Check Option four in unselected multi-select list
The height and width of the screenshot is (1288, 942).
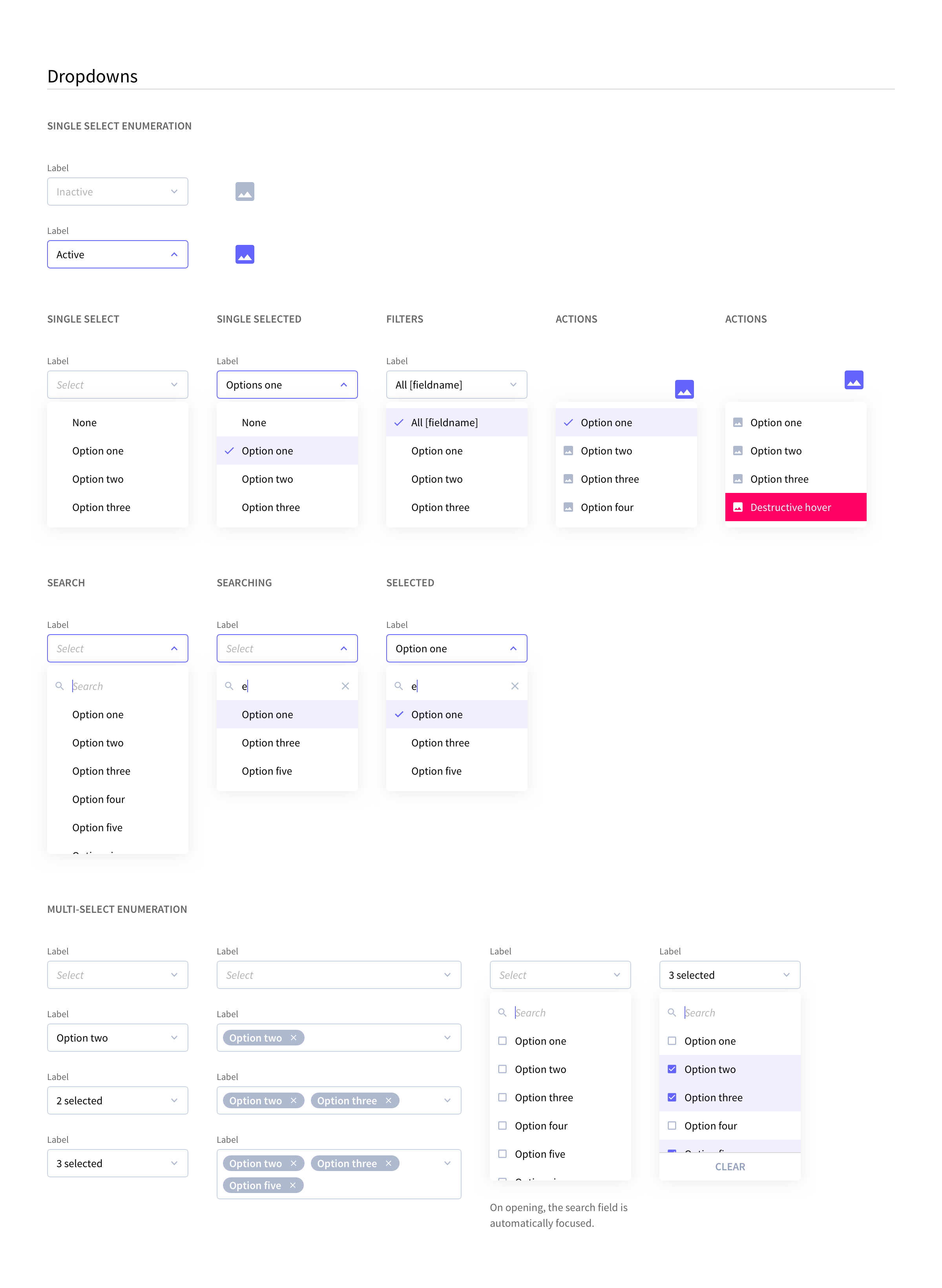pos(502,1126)
